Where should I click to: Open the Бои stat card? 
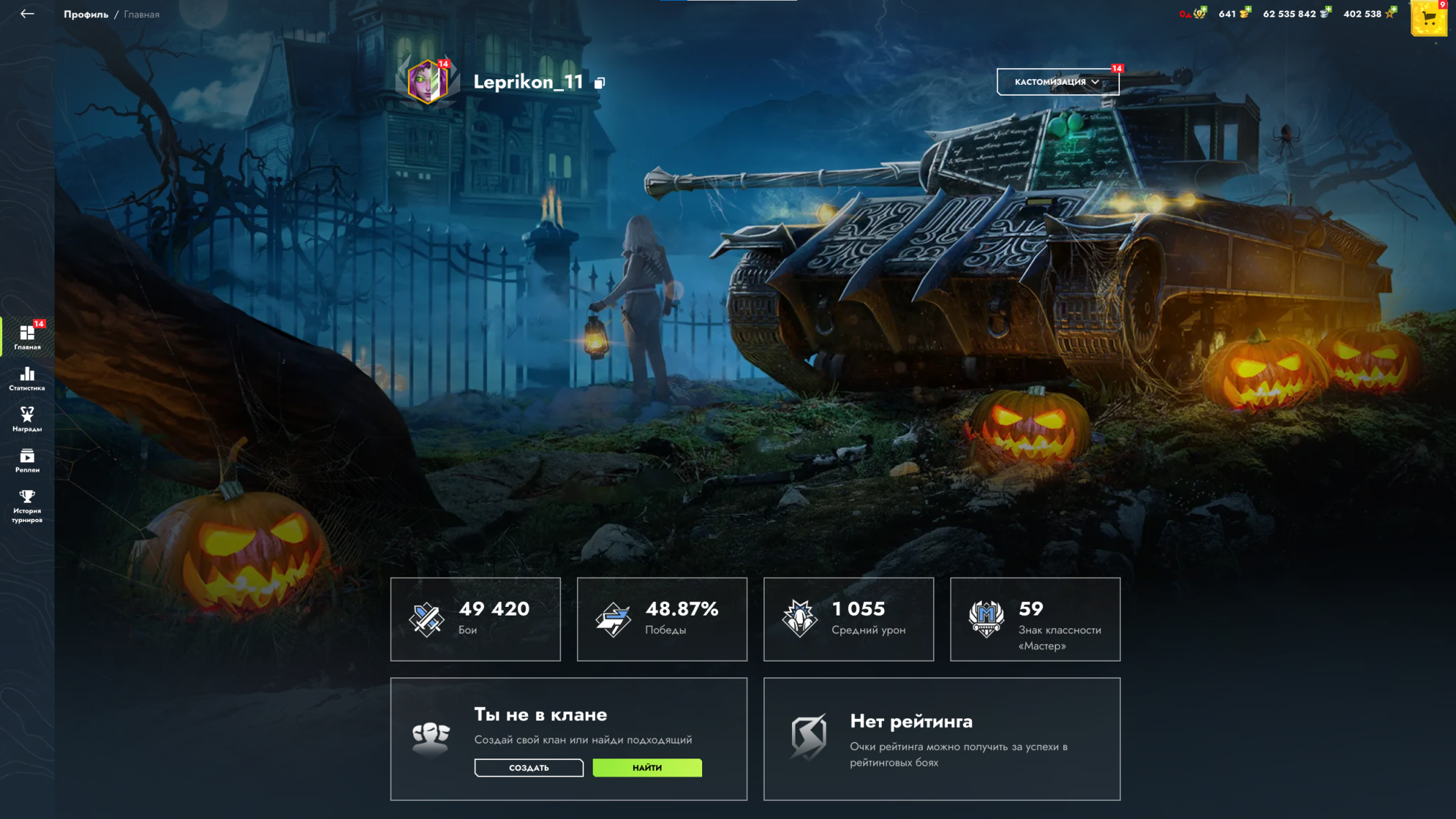tap(476, 619)
